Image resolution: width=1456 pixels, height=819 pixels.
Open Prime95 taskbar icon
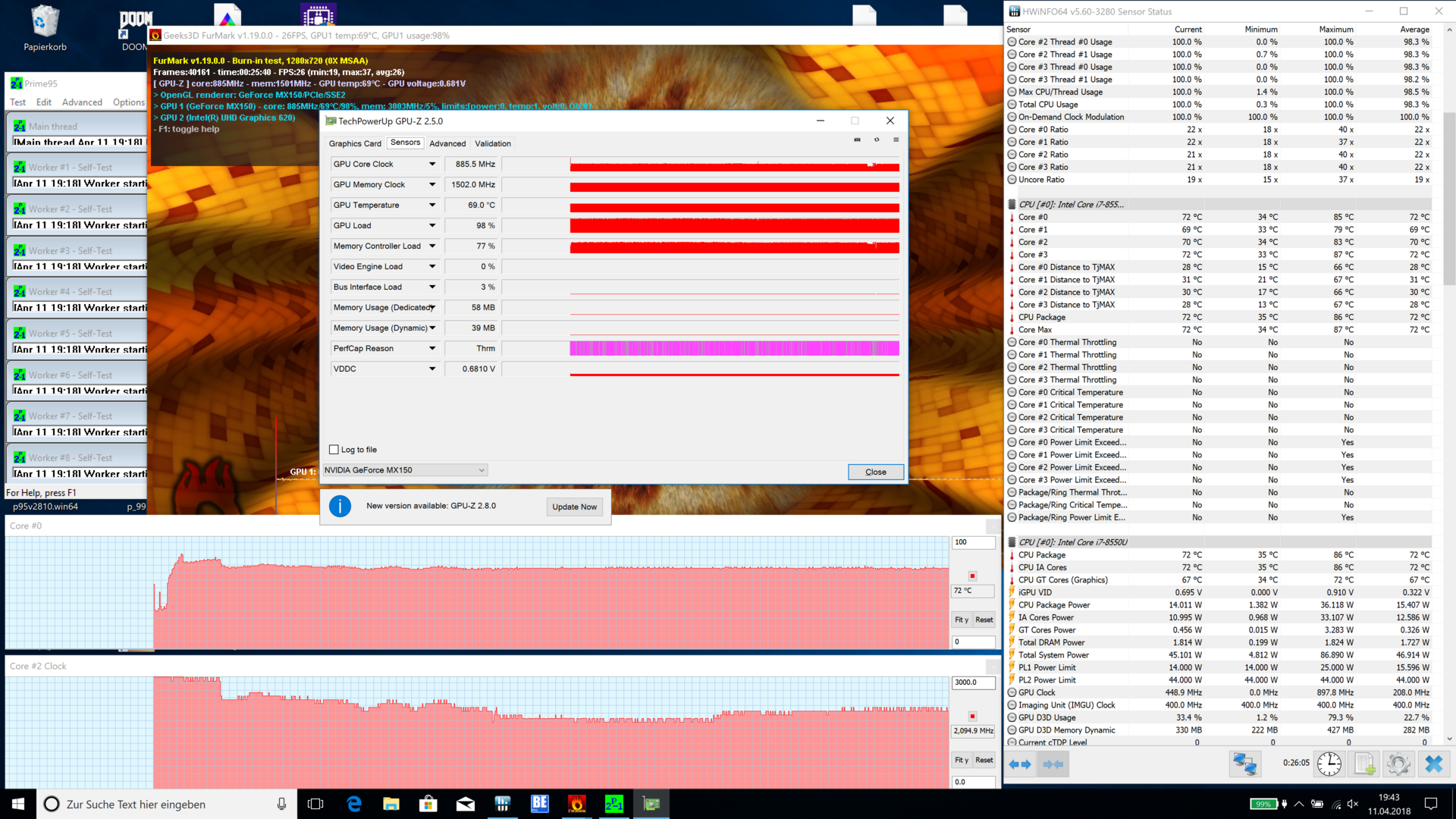point(614,804)
